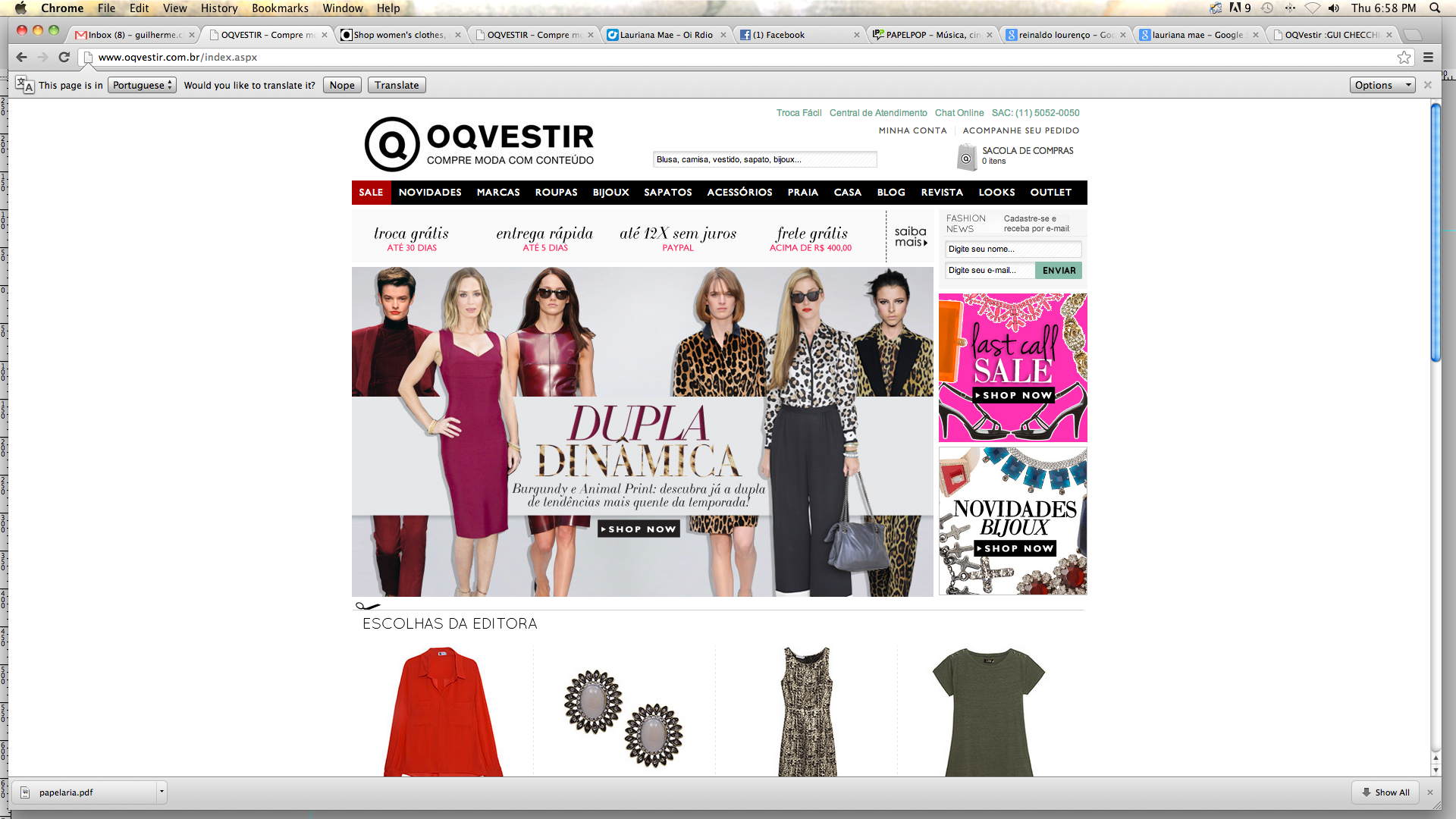This screenshot has width=1456, height=819.
Task: Bookmark page with star icon
Action: 1404,57
